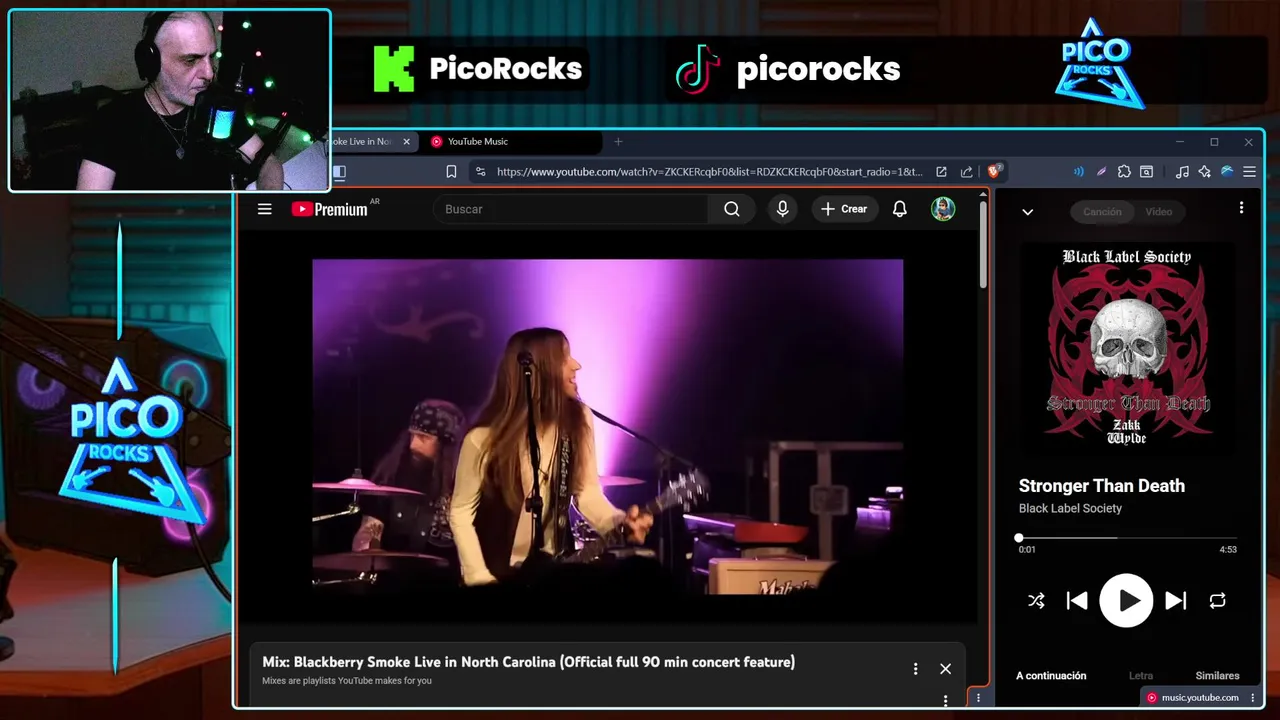
Task: Click the YouTube page vertical scrollbar
Action: 984,245
